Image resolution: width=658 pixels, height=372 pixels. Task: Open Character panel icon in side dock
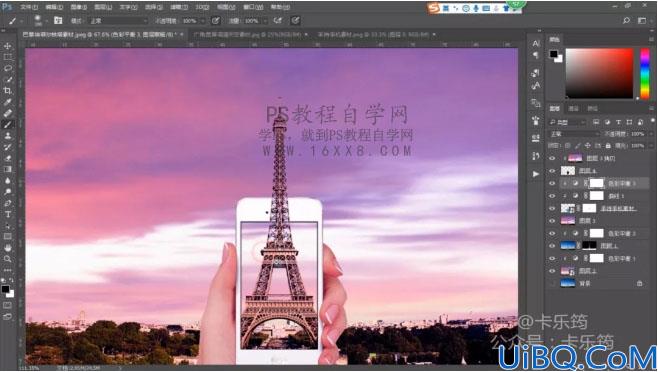[x=536, y=43]
